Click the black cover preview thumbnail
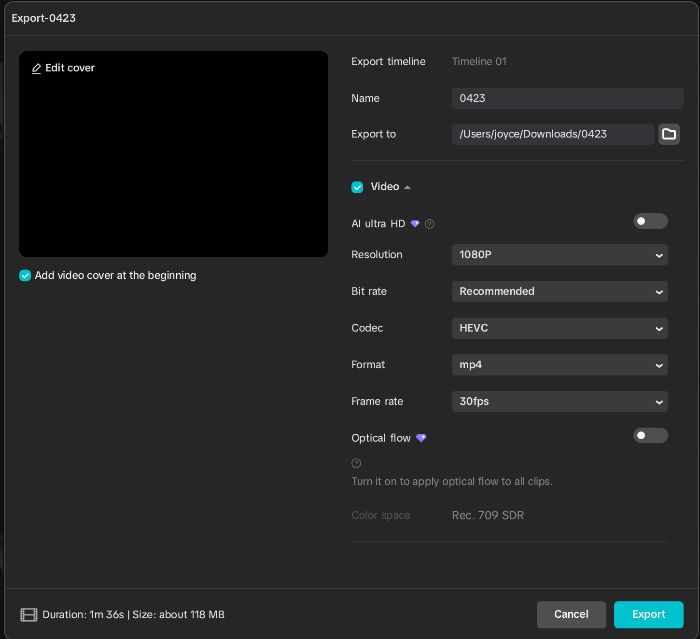 click(173, 154)
